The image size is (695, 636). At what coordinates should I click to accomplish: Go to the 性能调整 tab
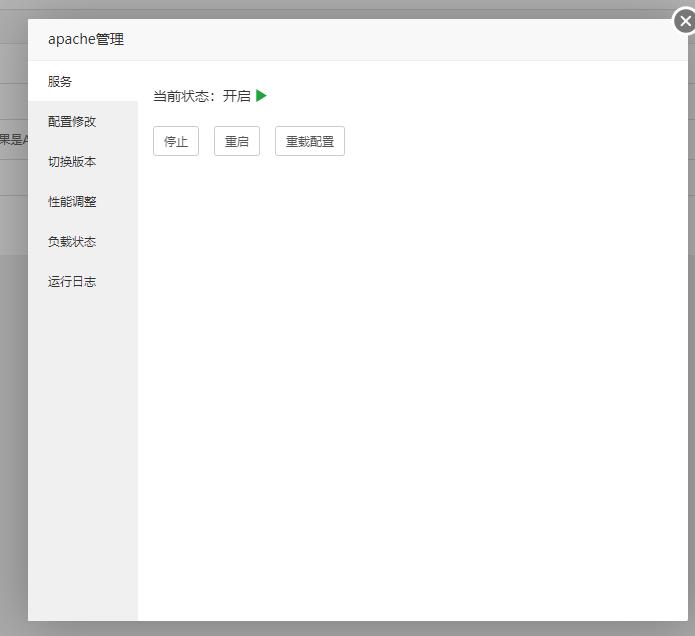pos(72,201)
